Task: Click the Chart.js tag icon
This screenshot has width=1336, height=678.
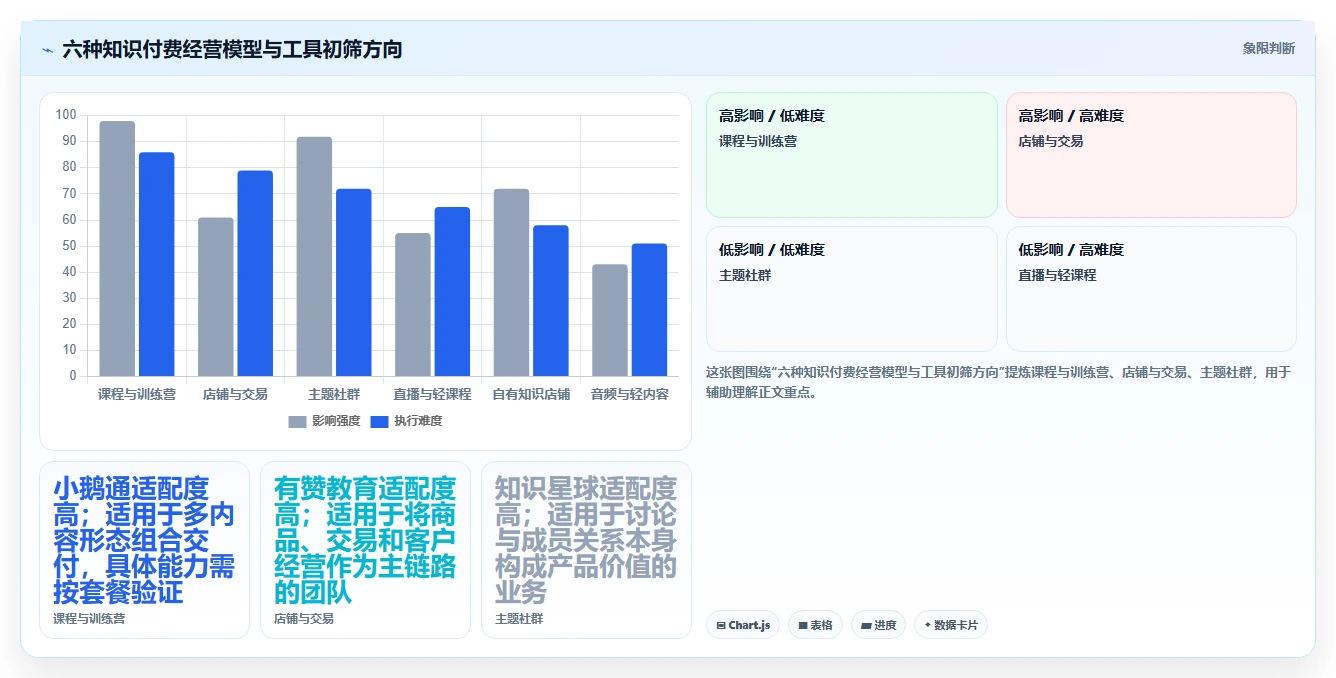Action: (720, 625)
